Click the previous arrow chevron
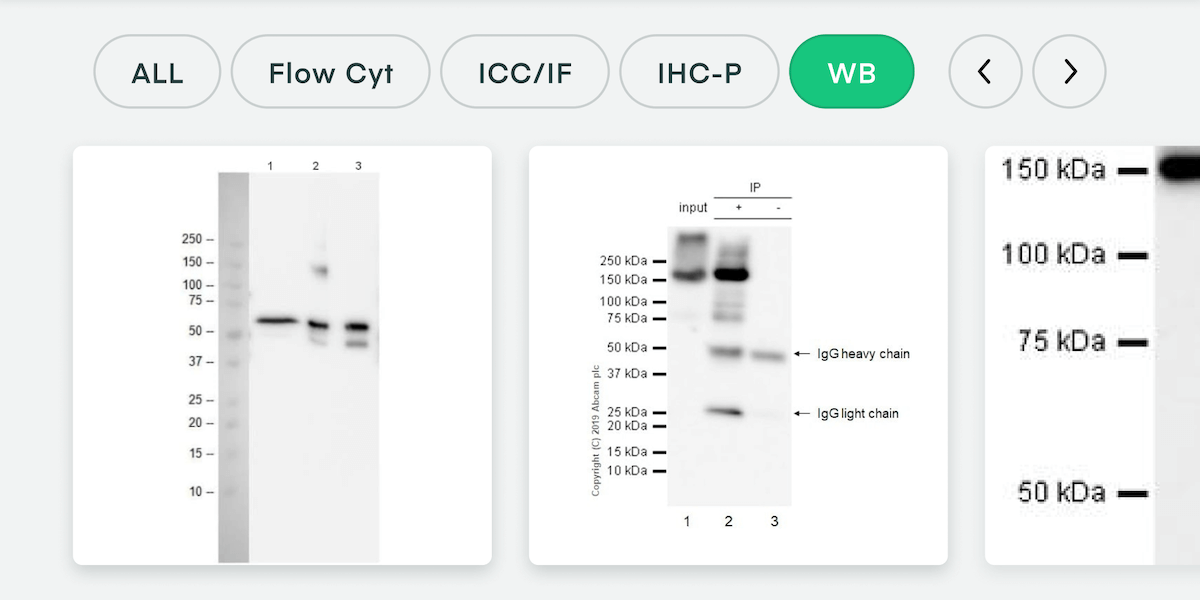This screenshot has width=1200, height=600. click(985, 72)
